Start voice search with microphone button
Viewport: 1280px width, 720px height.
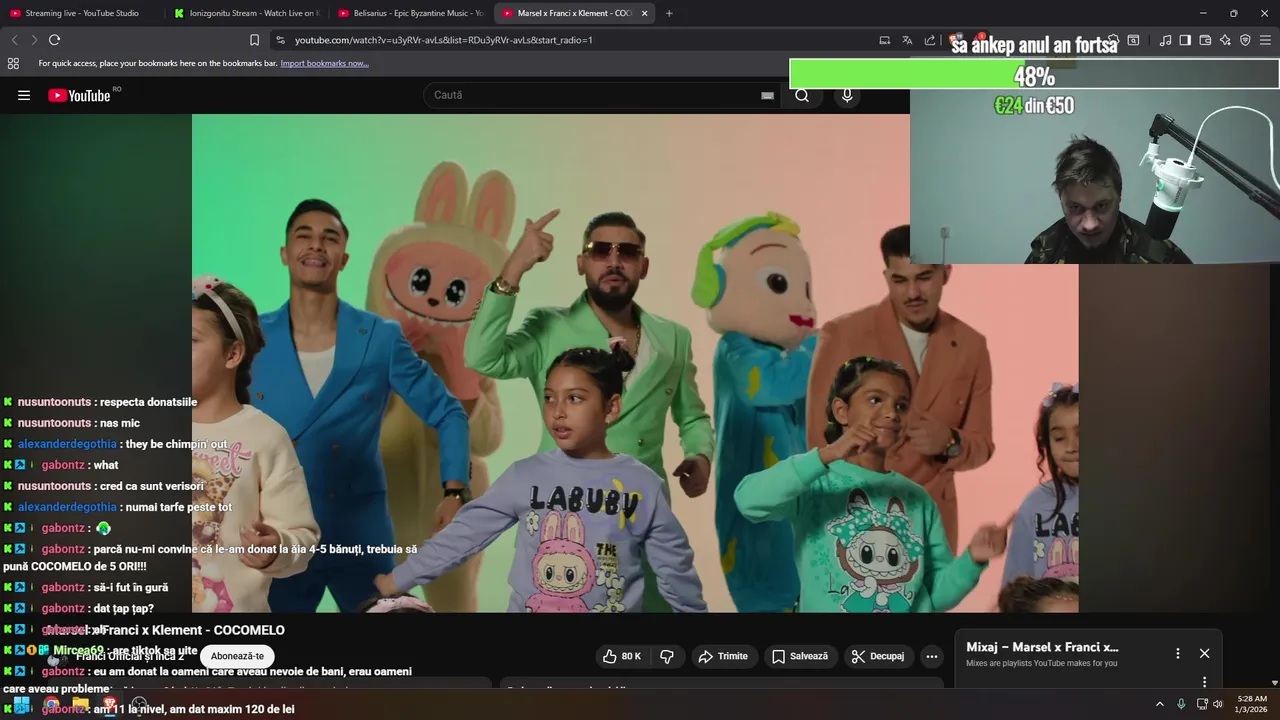(847, 96)
